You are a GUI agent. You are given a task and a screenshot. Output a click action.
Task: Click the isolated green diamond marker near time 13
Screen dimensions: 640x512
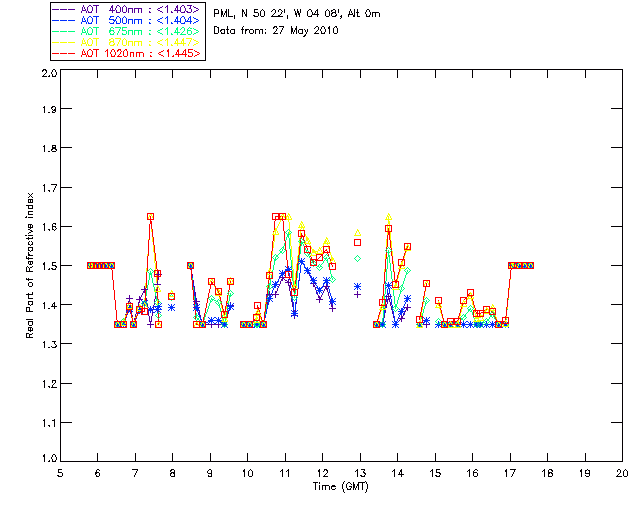pyautogui.click(x=358, y=258)
